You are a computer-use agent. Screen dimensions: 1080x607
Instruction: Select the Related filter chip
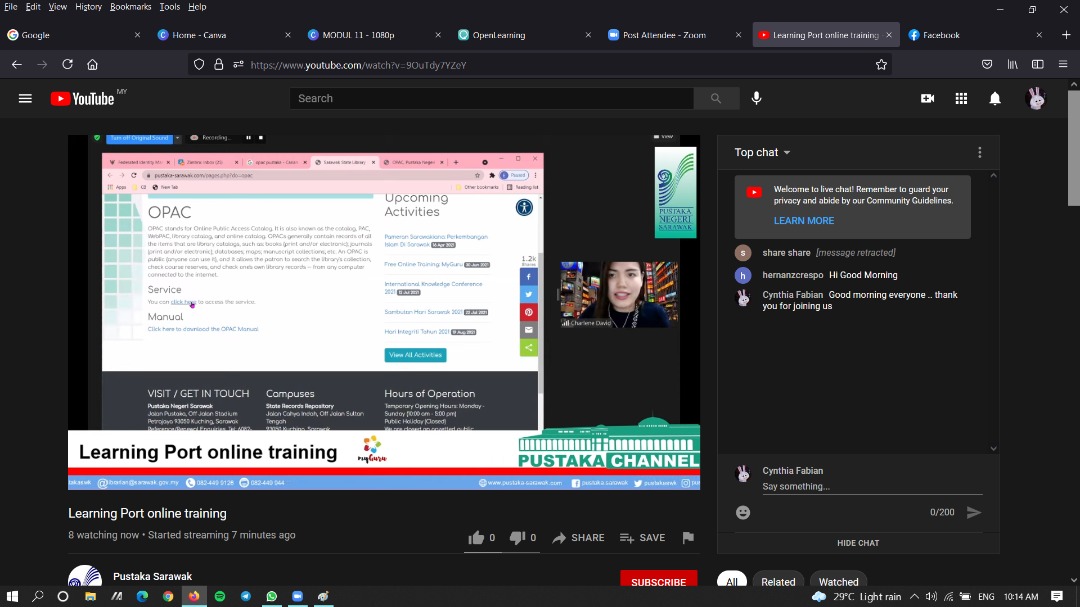point(778,582)
